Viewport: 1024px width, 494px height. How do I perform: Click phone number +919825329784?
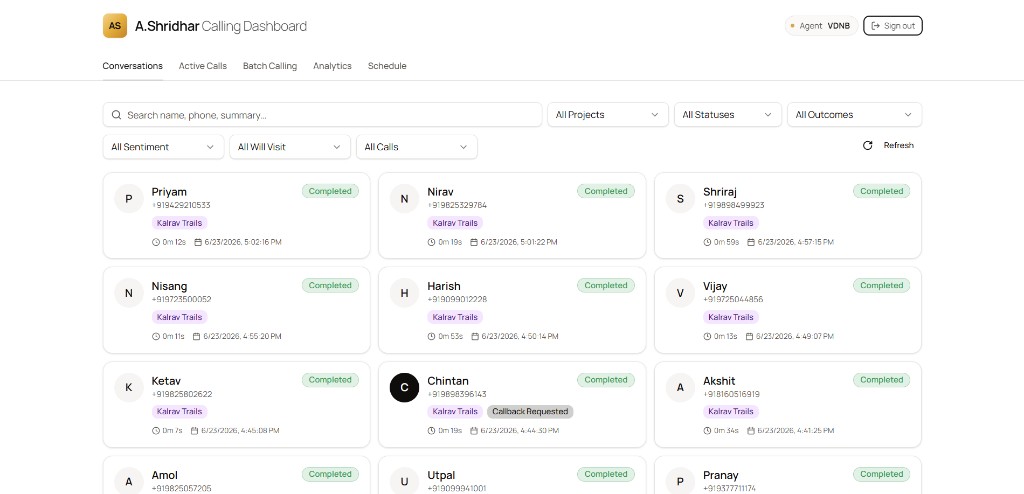coord(457,205)
